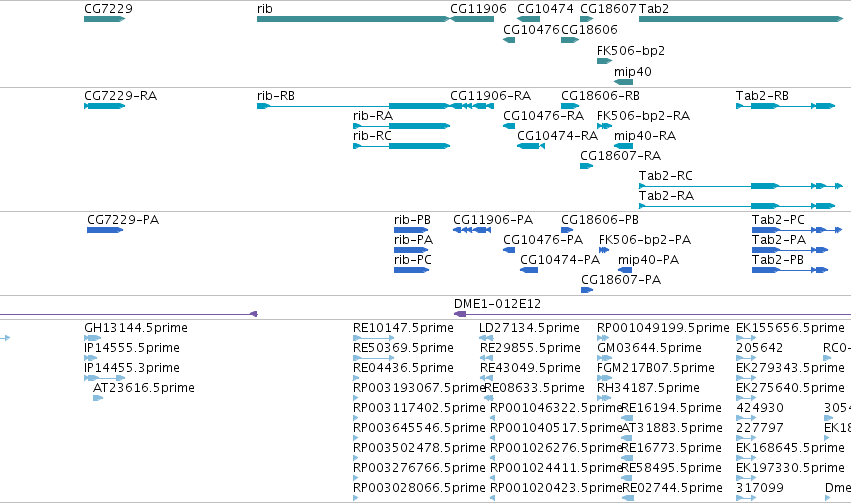The height and width of the screenshot is (503, 851).
Task: Select the FK506-bp2-RA transcript label
Action: pos(643,116)
